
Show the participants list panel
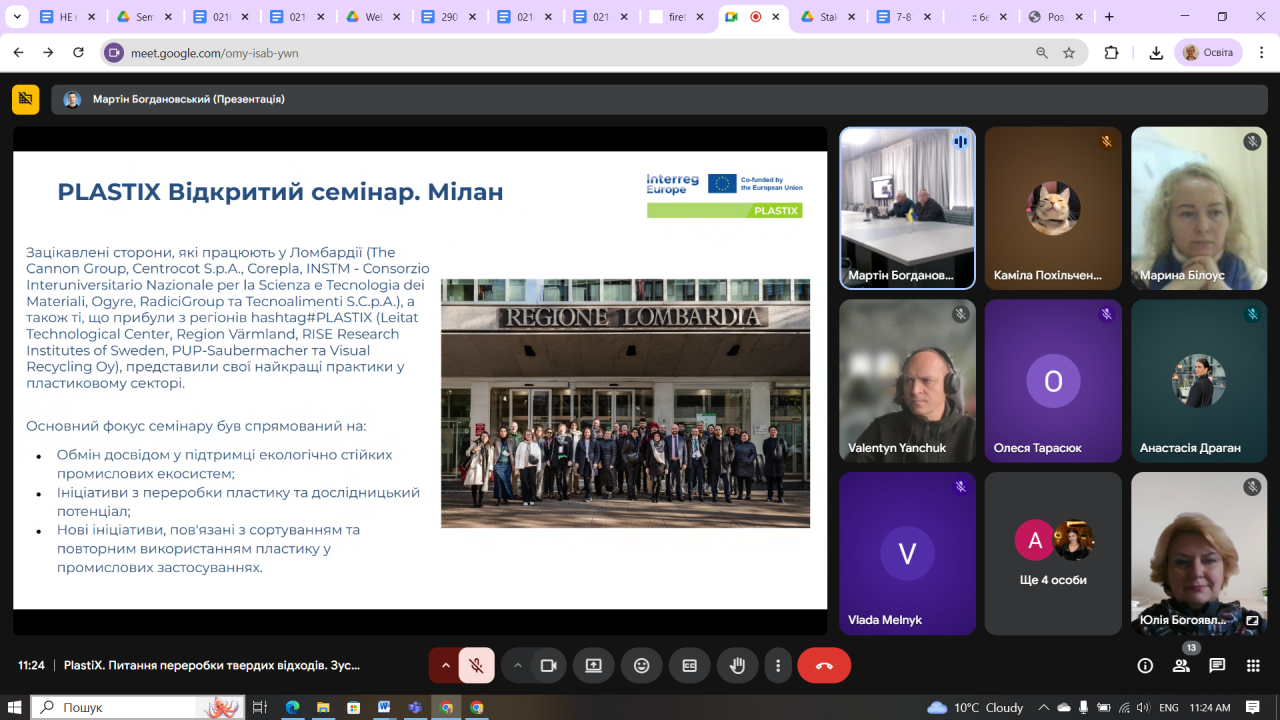click(1181, 666)
